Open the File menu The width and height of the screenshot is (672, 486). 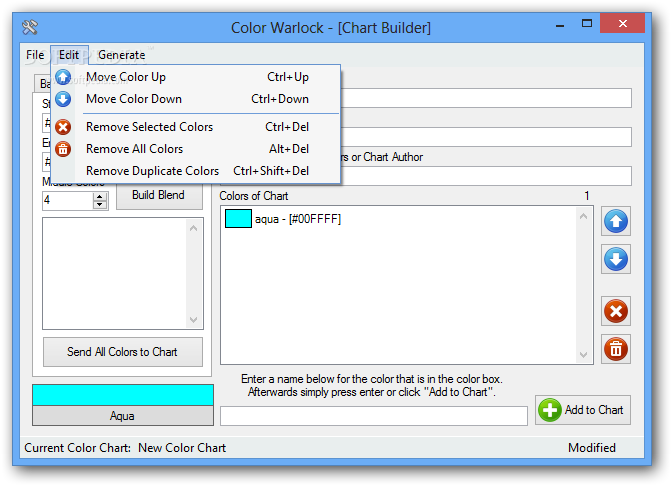pos(35,55)
